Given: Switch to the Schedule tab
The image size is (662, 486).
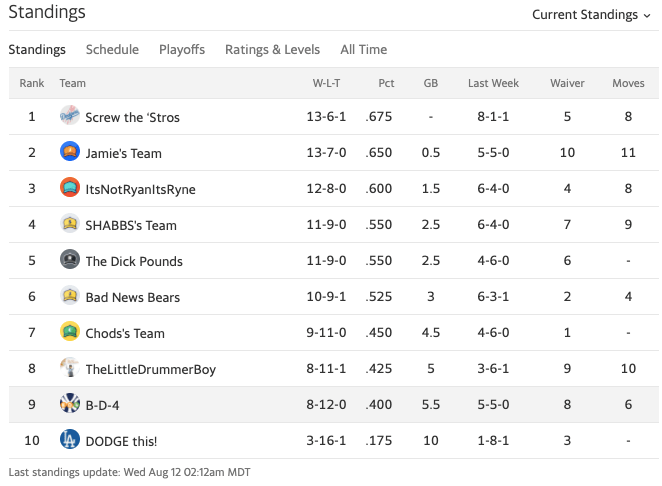Looking at the screenshot, I should click(112, 50).
